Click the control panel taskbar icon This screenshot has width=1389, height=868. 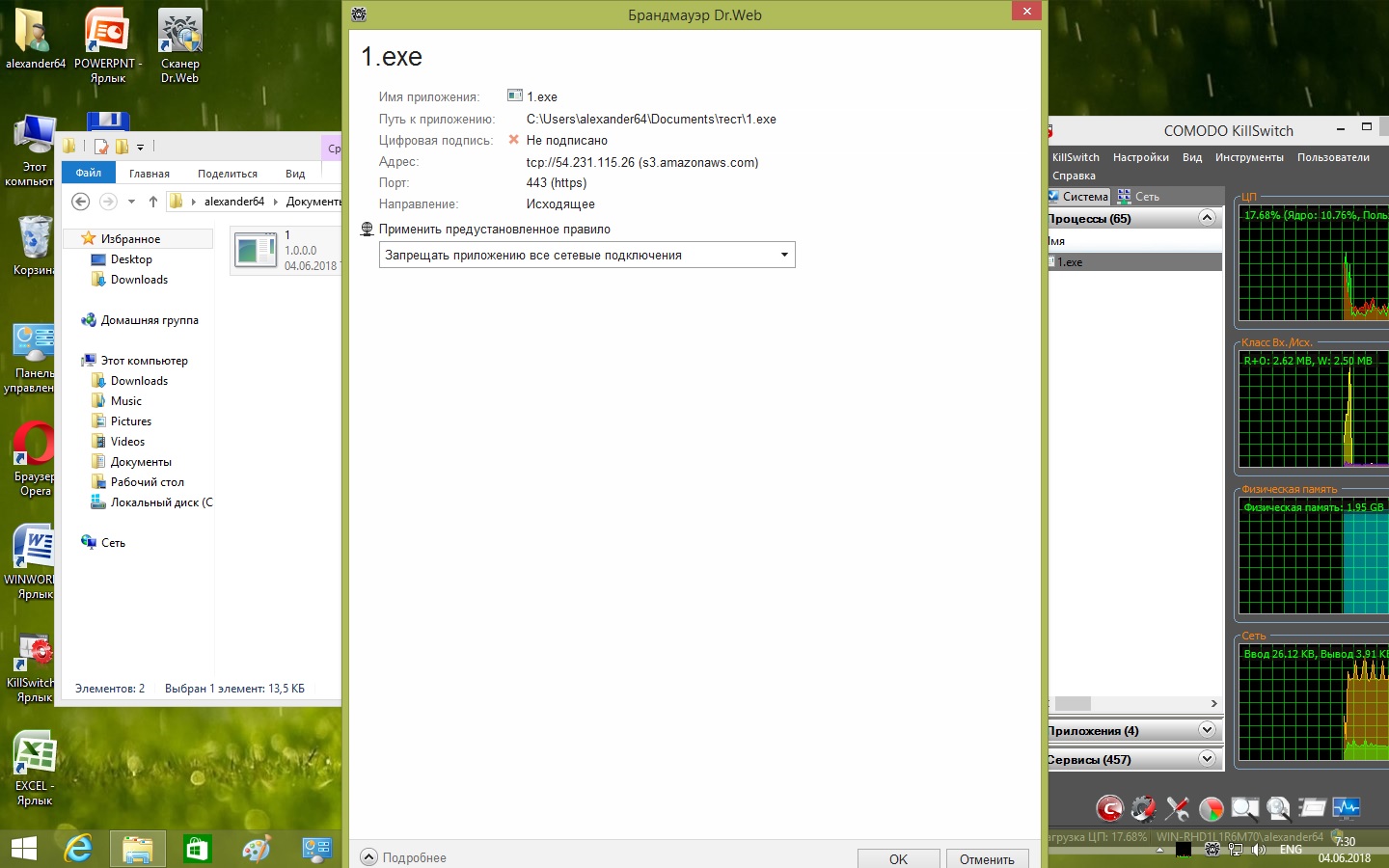pos(316,849)
